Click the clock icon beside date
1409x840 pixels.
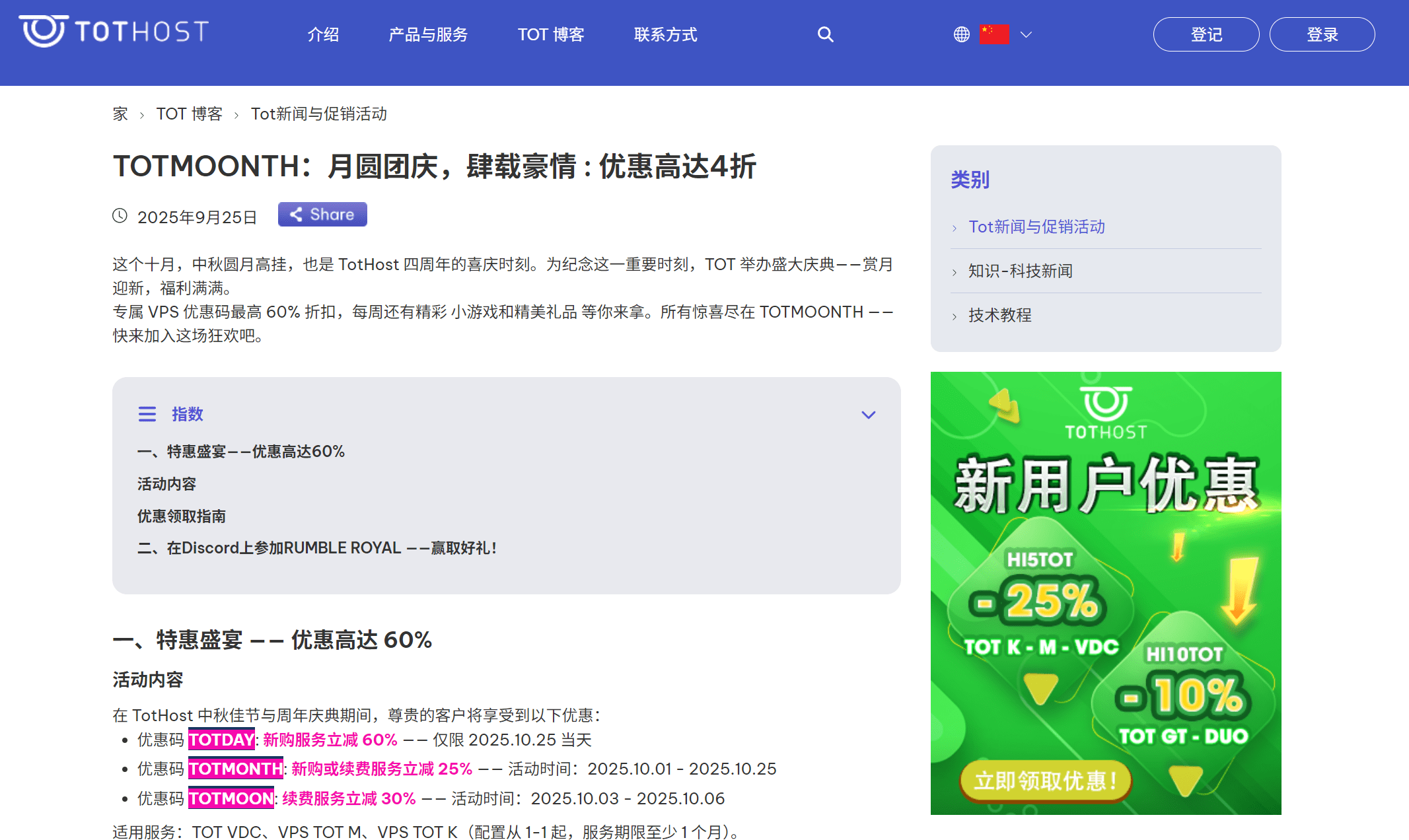pos(120,216)
